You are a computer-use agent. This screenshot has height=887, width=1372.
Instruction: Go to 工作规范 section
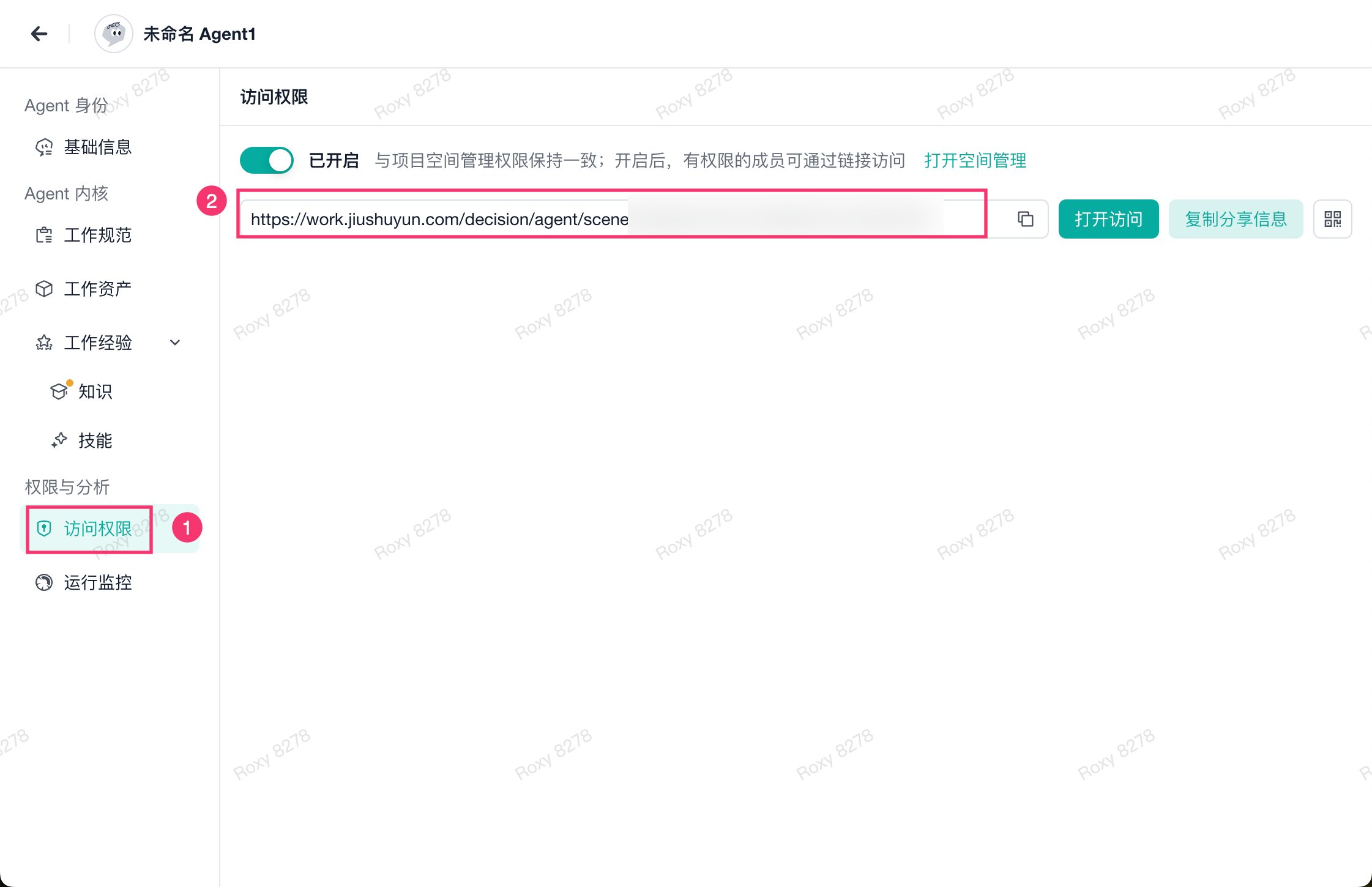pos(110,236)
